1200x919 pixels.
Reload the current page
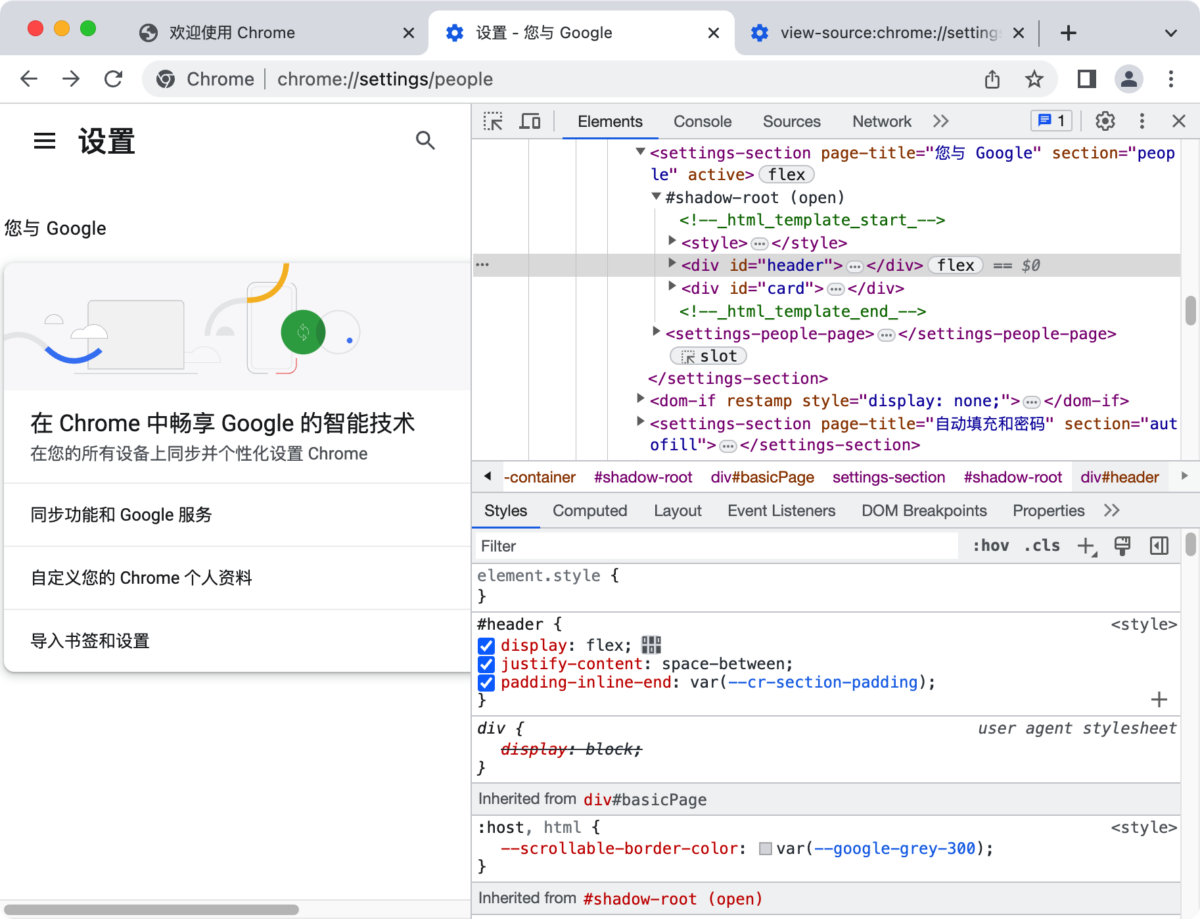click(114, 79)
